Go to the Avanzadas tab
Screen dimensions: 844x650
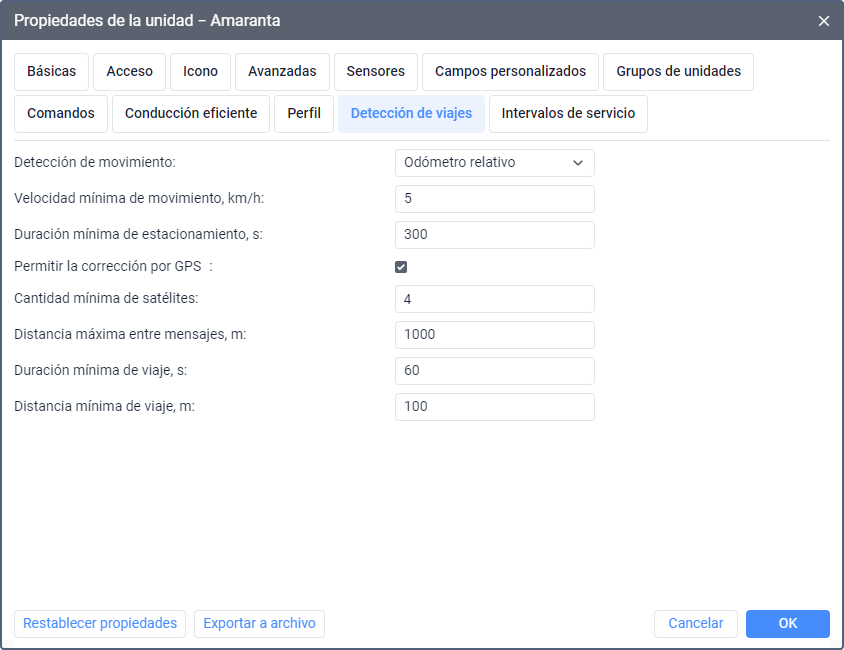click(x=282, y=72)
